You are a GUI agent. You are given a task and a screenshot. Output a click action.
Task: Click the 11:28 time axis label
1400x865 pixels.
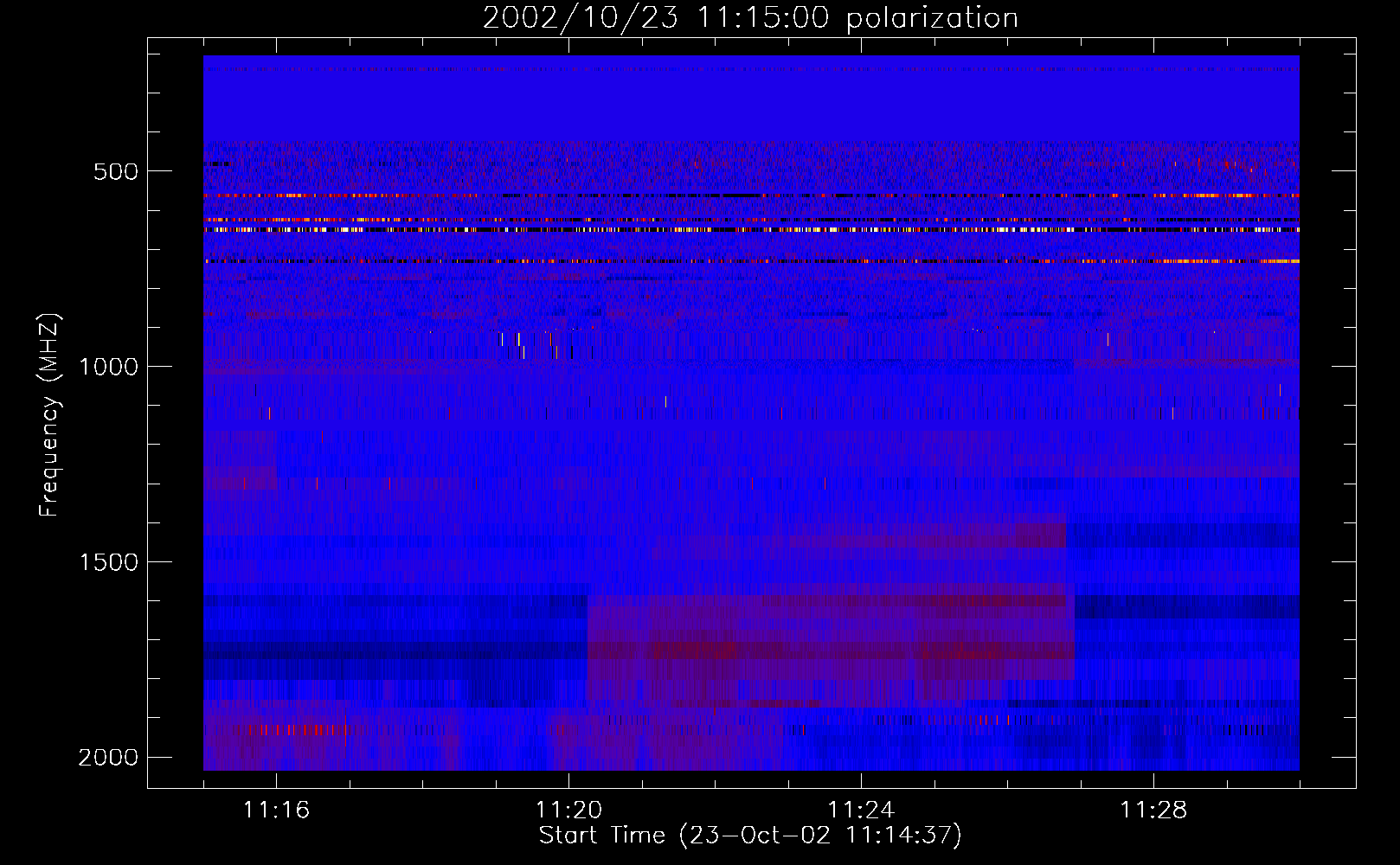(x=1153, y=811)
